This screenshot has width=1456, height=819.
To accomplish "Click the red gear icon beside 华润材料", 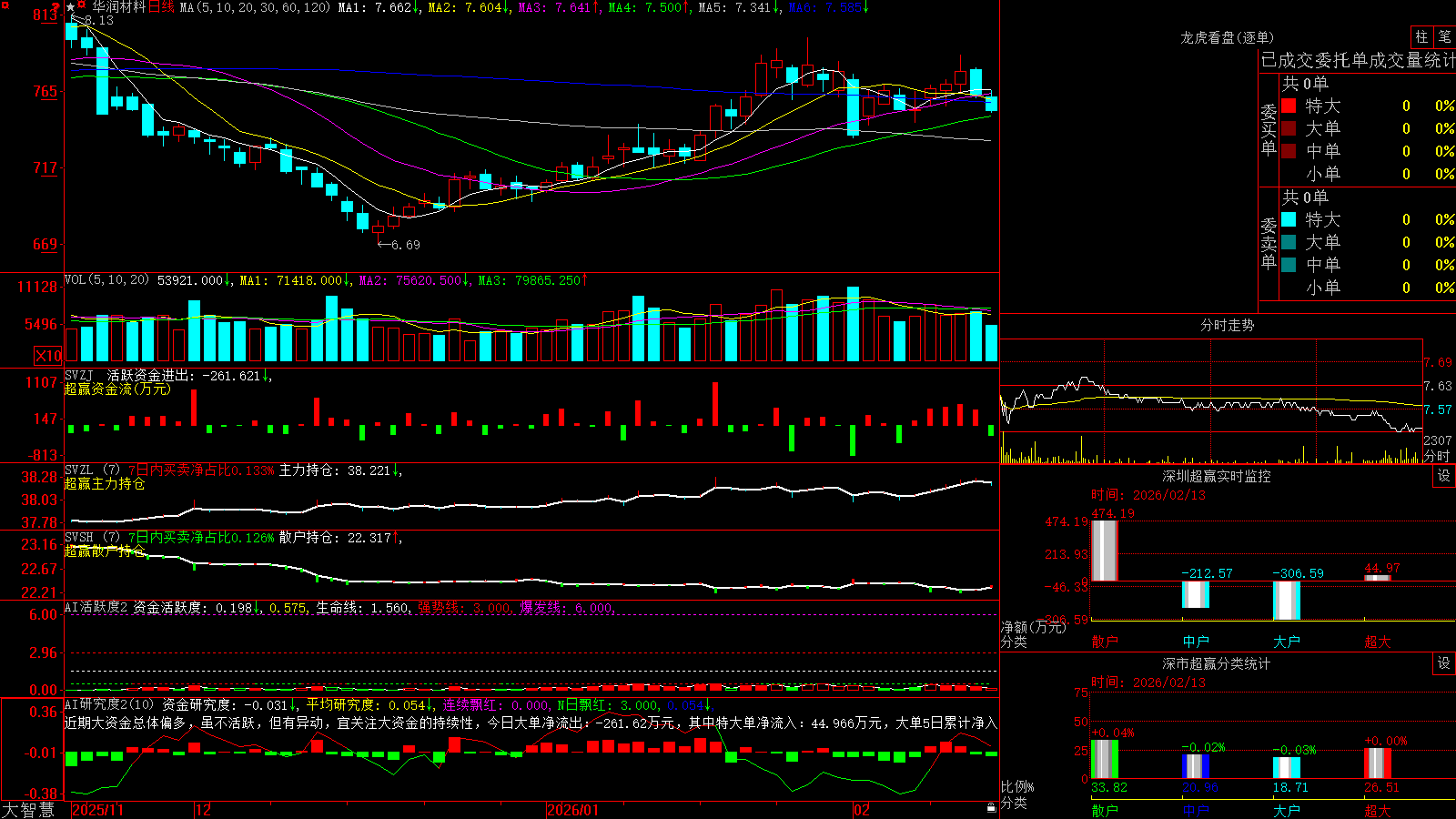I will tap(82, 6).
